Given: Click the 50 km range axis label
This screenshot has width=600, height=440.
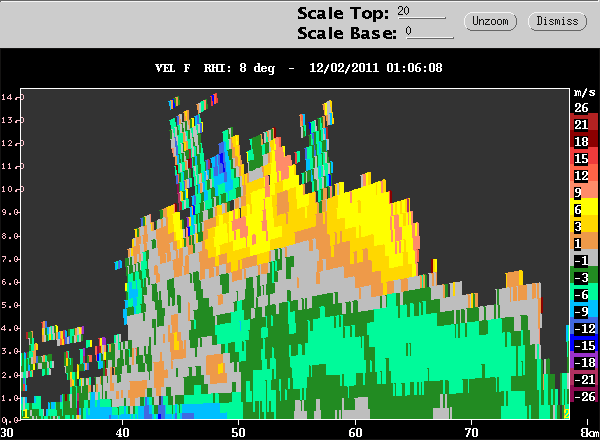Looking at the screenshot, I should pyautogui.click(x=238, y=432).
